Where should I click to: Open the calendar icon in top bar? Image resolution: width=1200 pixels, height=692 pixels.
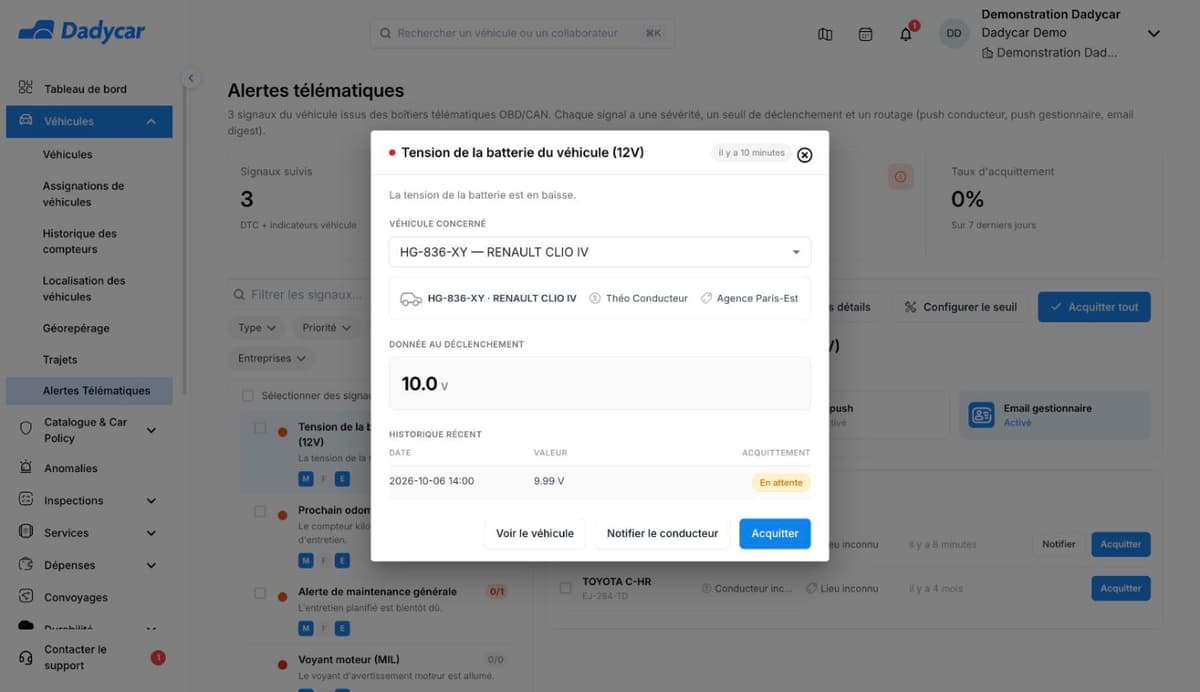pos(866,34)
